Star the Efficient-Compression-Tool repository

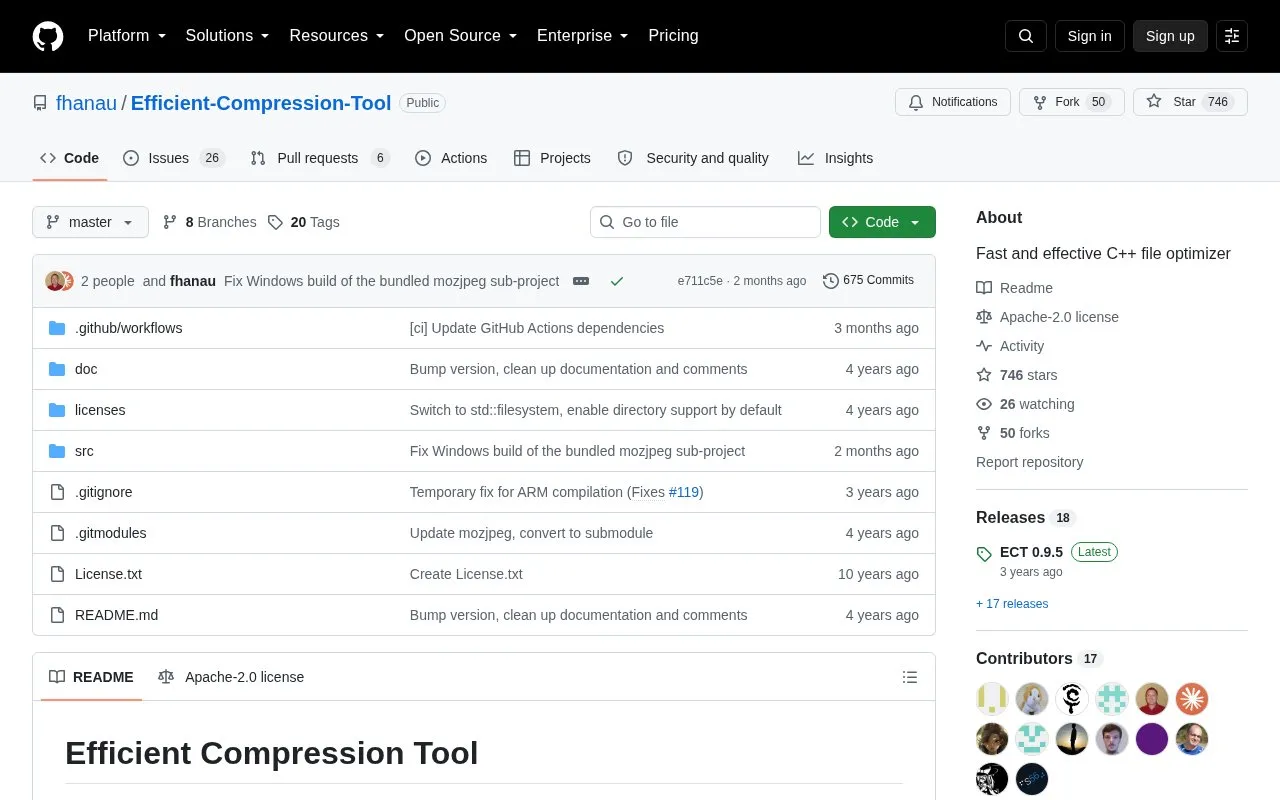click(1190, 102)
